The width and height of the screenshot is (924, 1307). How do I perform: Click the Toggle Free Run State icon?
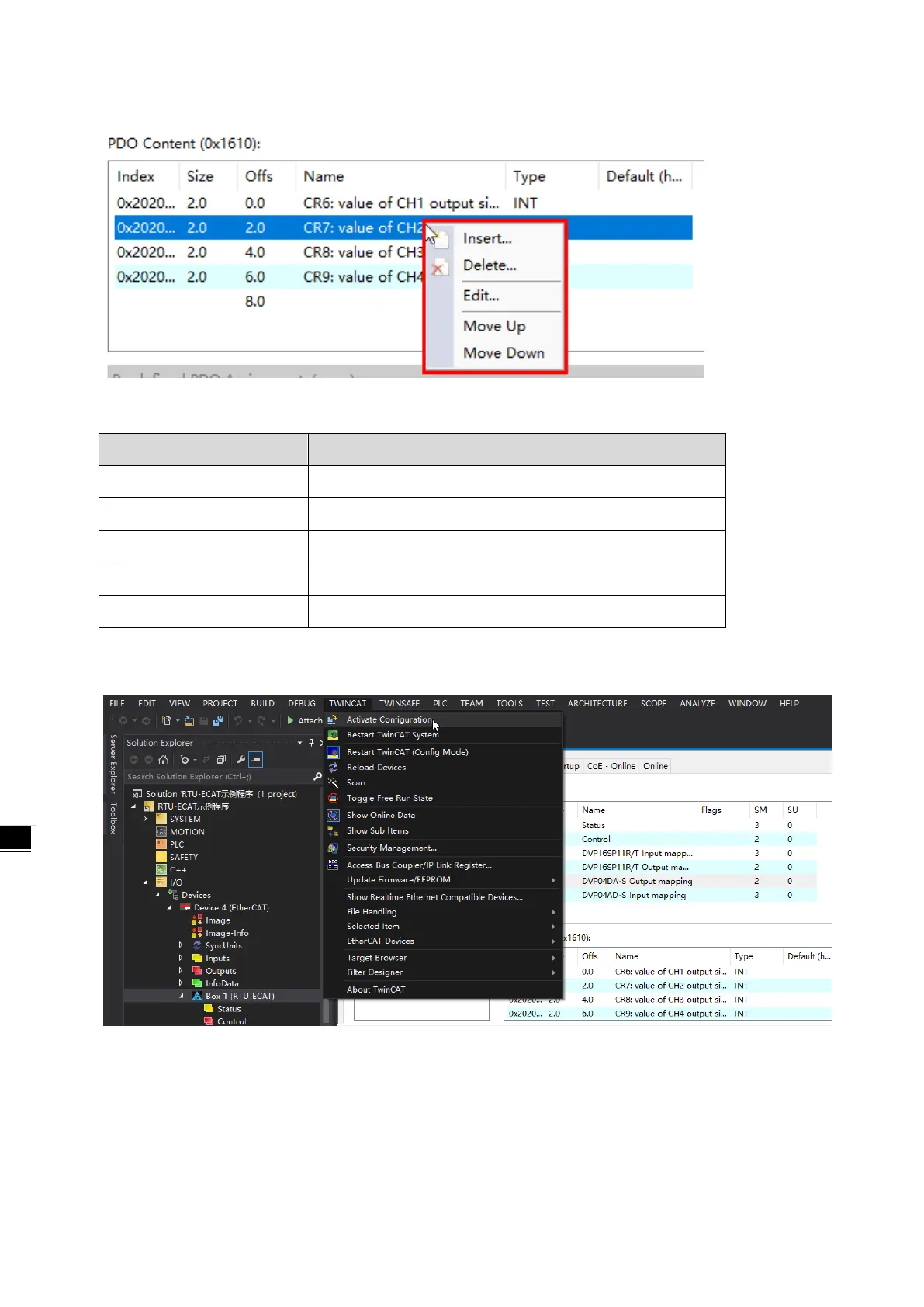333,798
